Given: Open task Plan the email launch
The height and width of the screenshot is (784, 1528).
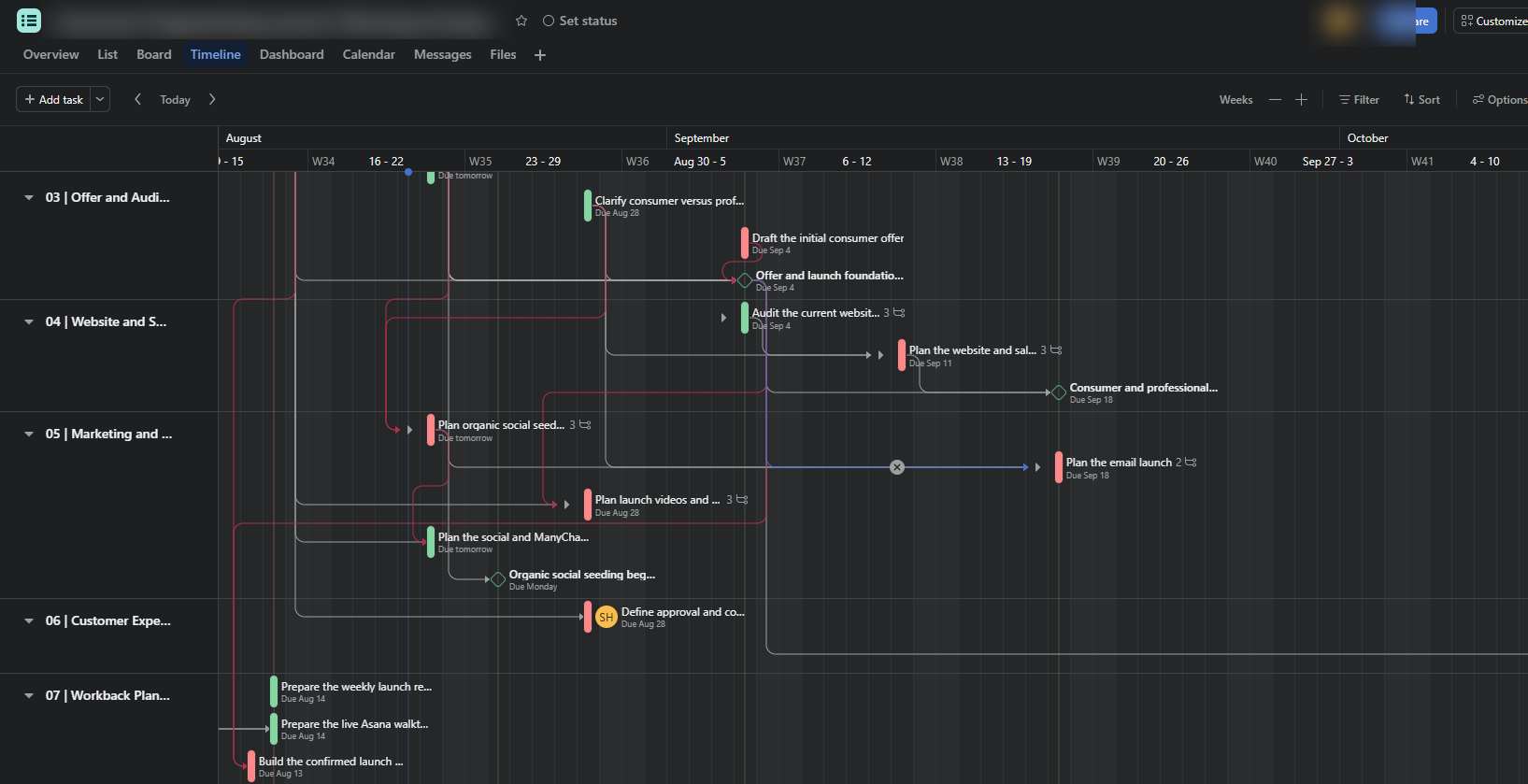Looking at the screenshot, I should point(1119,463).
